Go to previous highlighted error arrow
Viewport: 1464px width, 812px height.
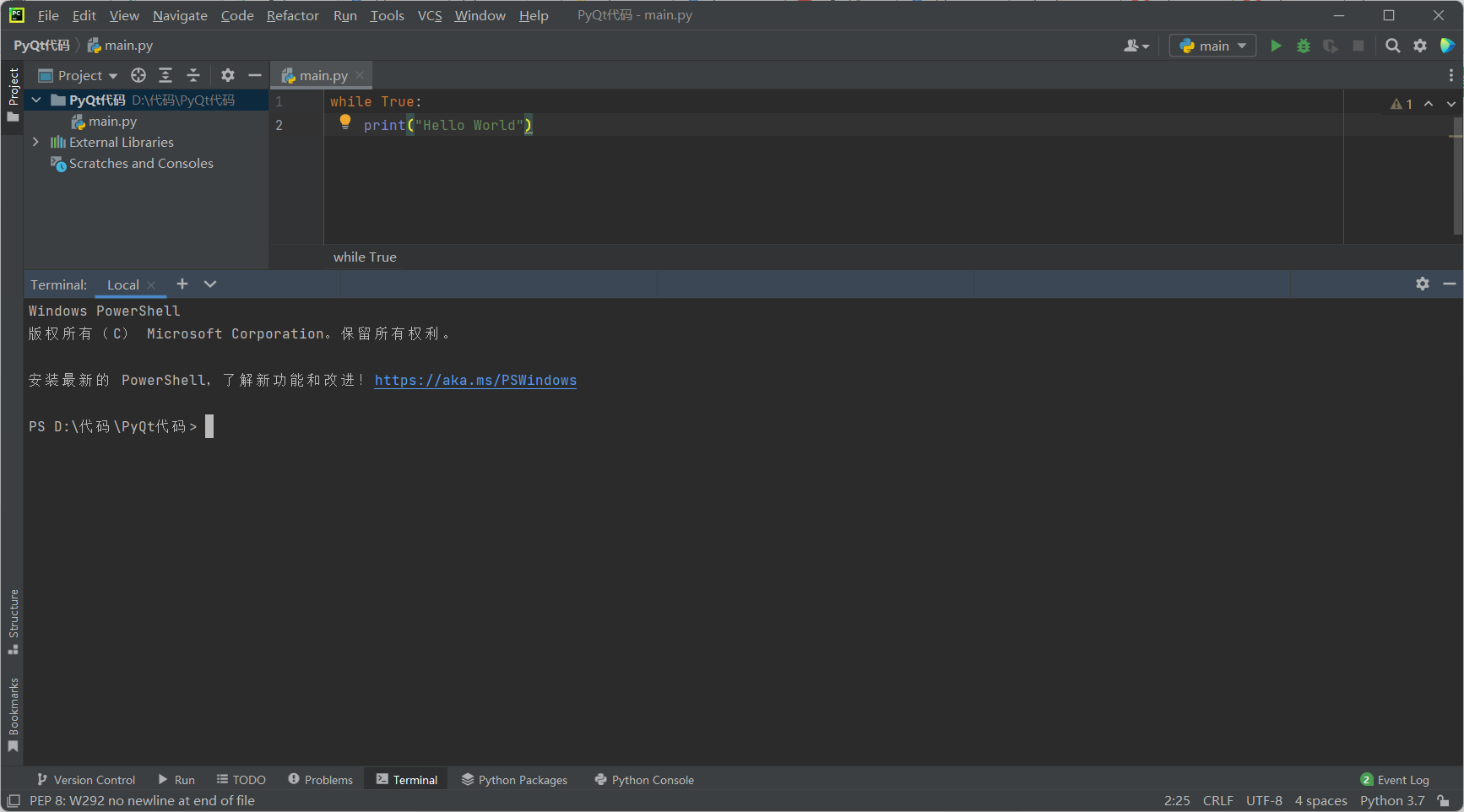[x=1429, y=104]
